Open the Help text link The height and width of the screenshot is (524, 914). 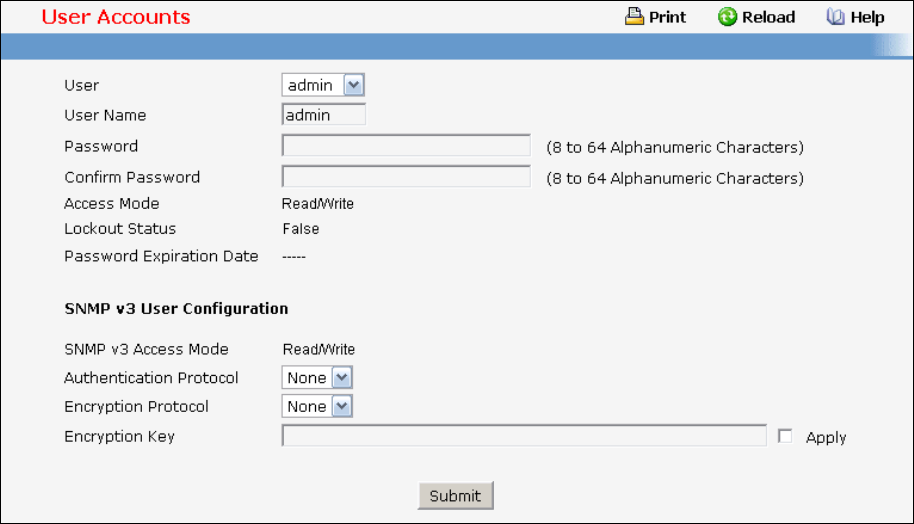coord(867,17)
